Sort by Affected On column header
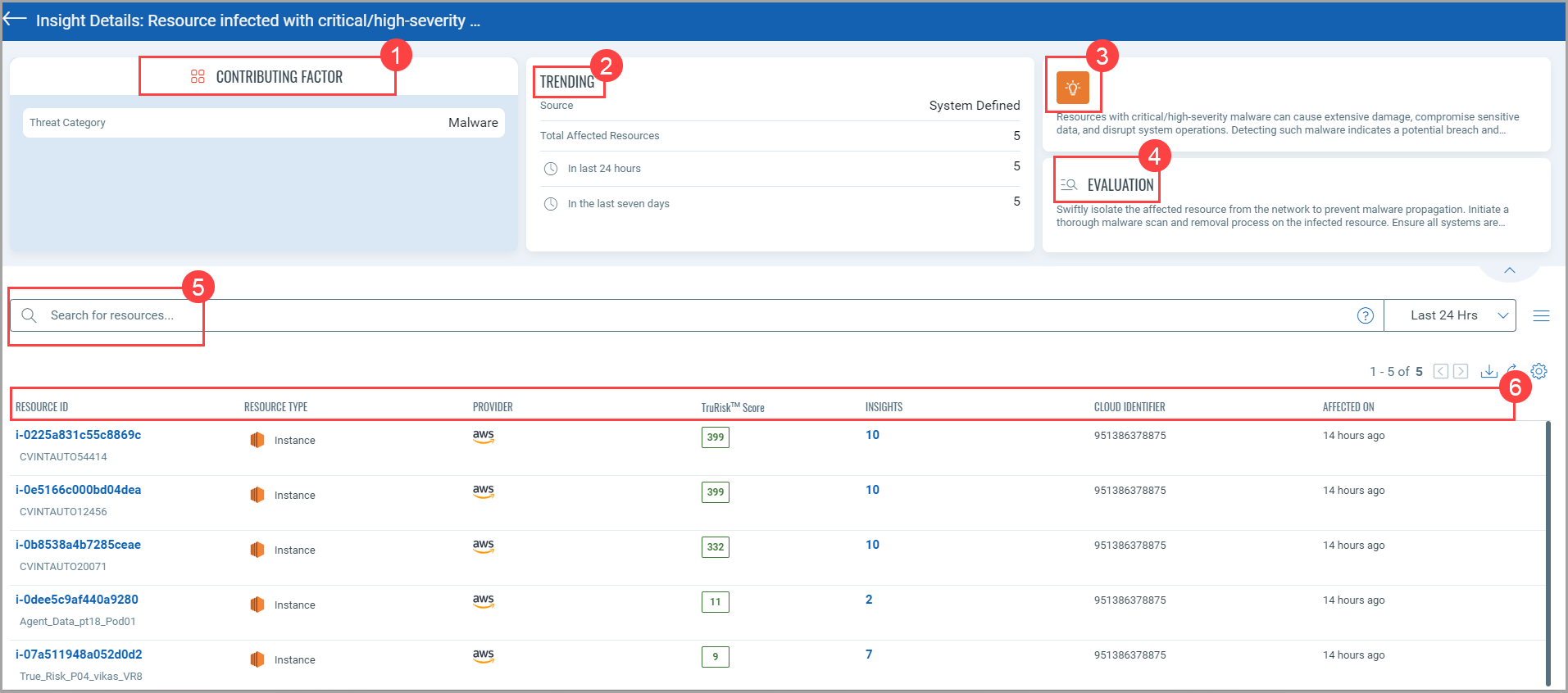The image size is (1568, 693). (1348, 407)
